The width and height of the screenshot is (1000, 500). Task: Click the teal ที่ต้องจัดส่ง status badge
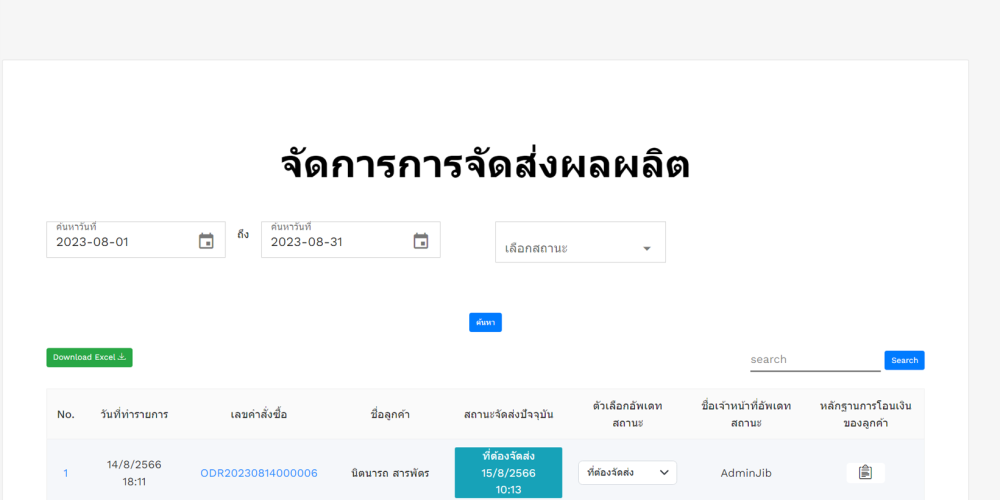click(508, 472)
